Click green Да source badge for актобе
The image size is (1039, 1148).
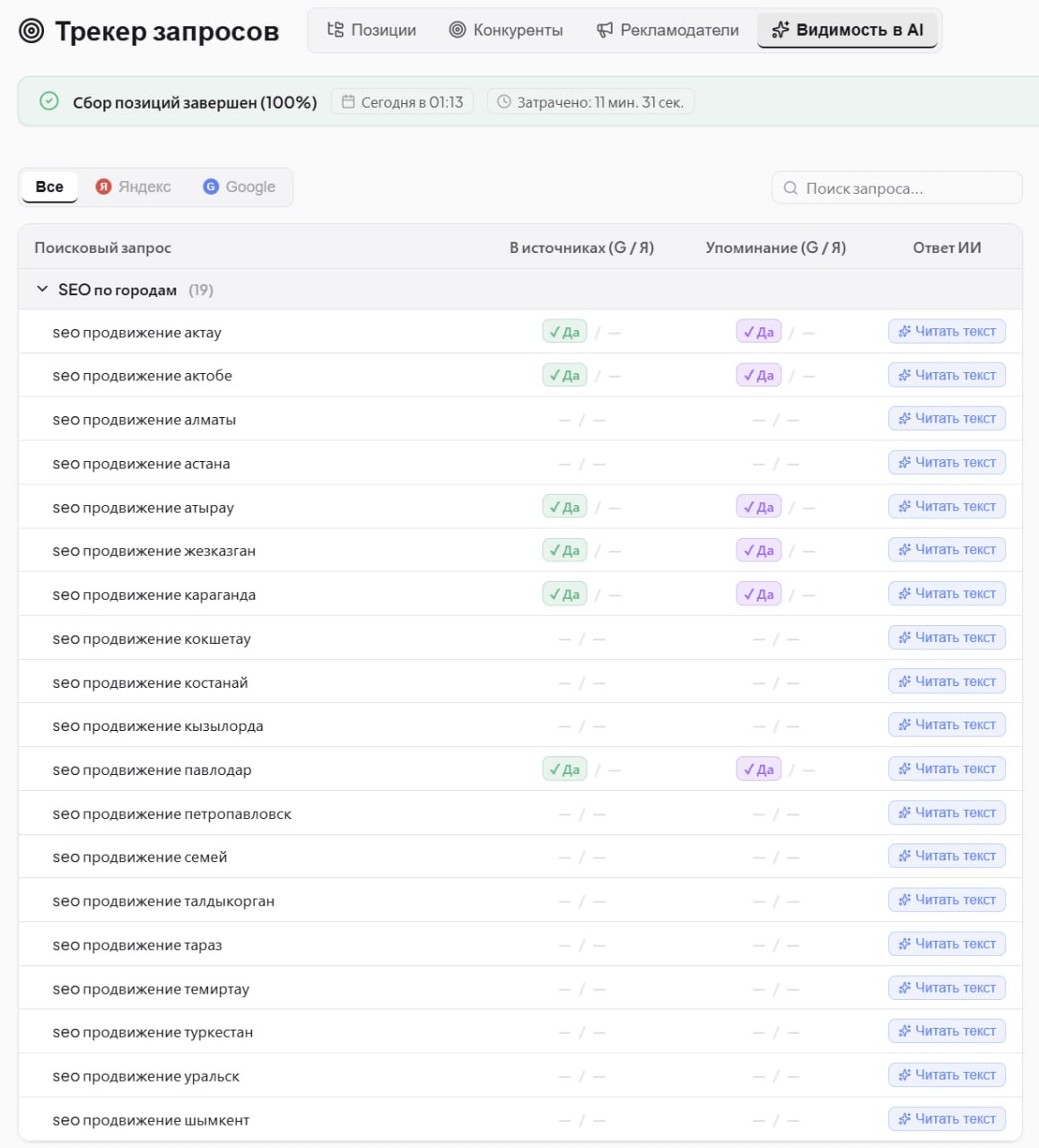point(564,375)
